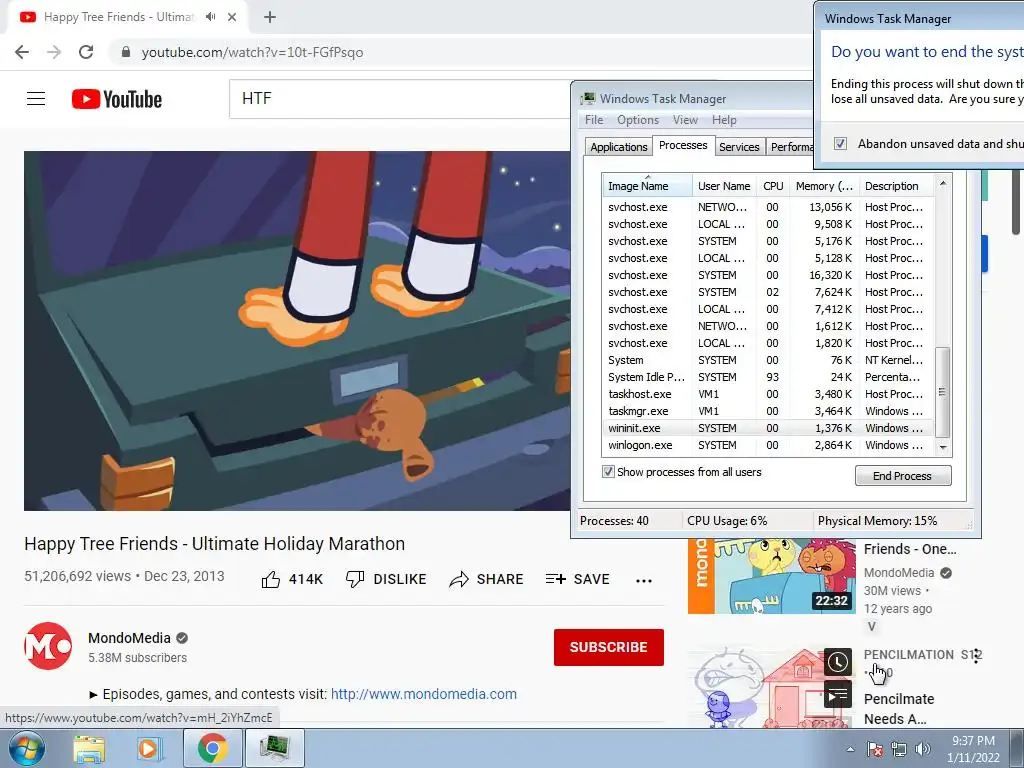The width and height of the screenshot is (1024, 768).
Task: Click the YouTube search box containing HTF
Action: tap(400, 99)
